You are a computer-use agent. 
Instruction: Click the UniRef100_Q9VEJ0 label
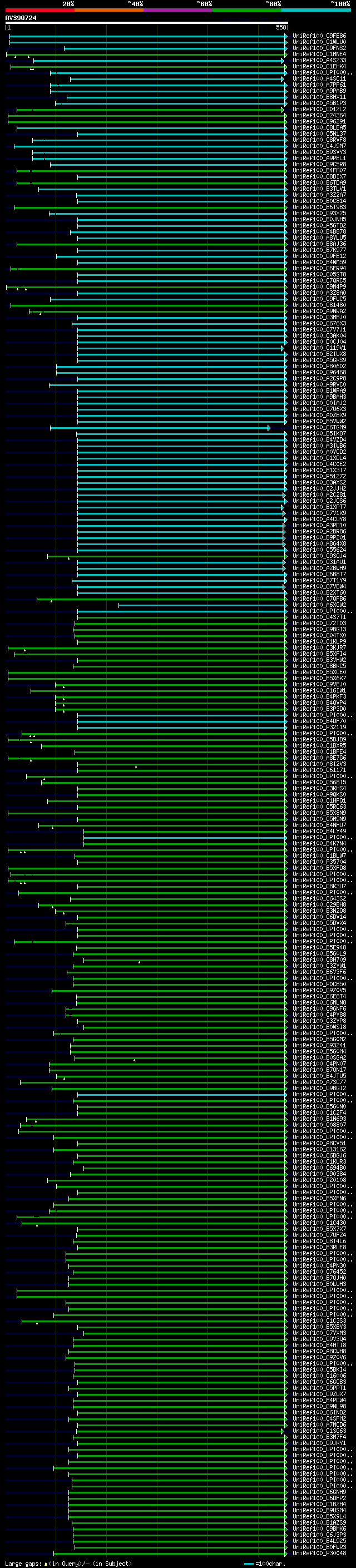click(x=319, y=684)
